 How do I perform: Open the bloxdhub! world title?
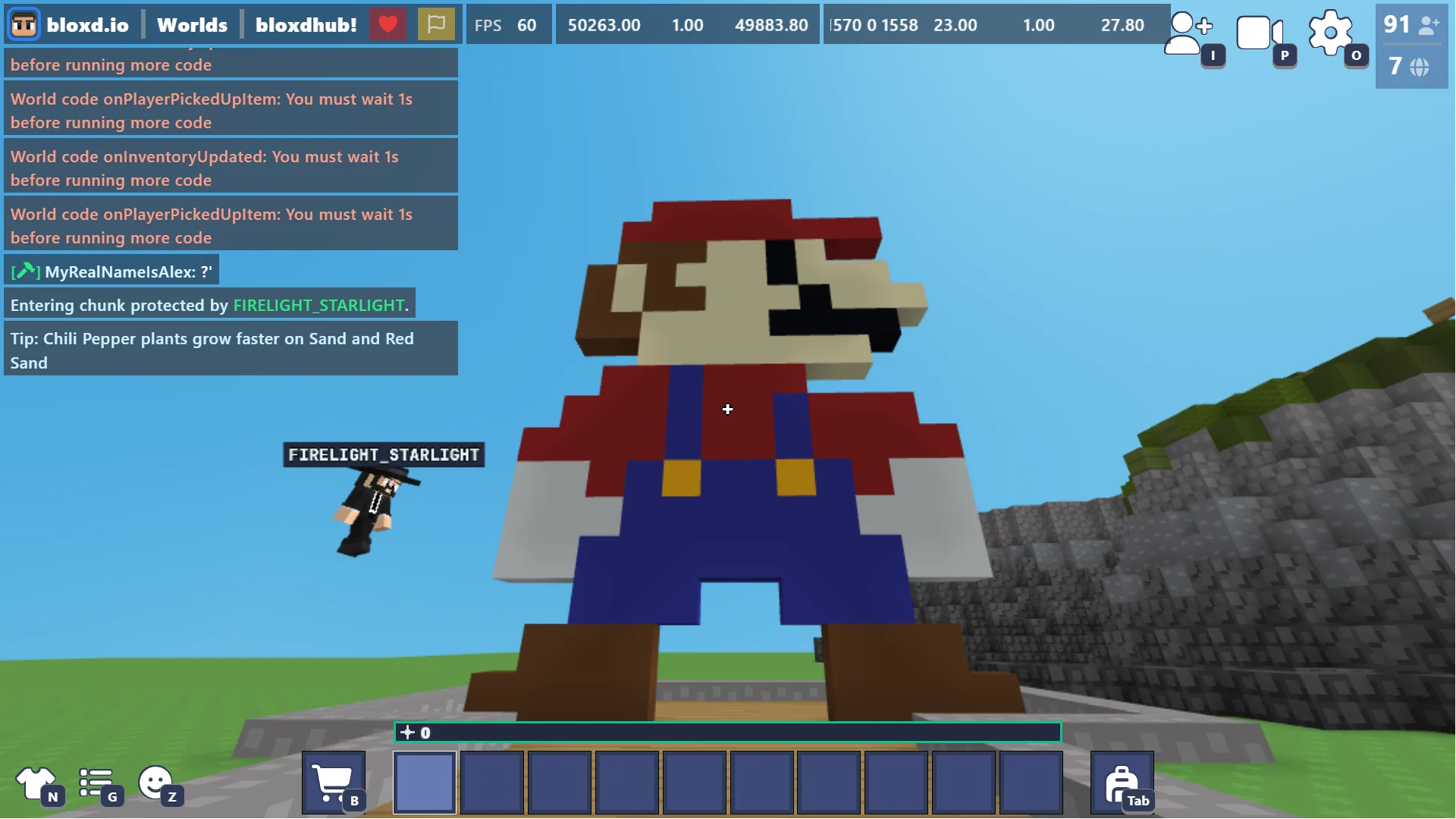point(306,25)
